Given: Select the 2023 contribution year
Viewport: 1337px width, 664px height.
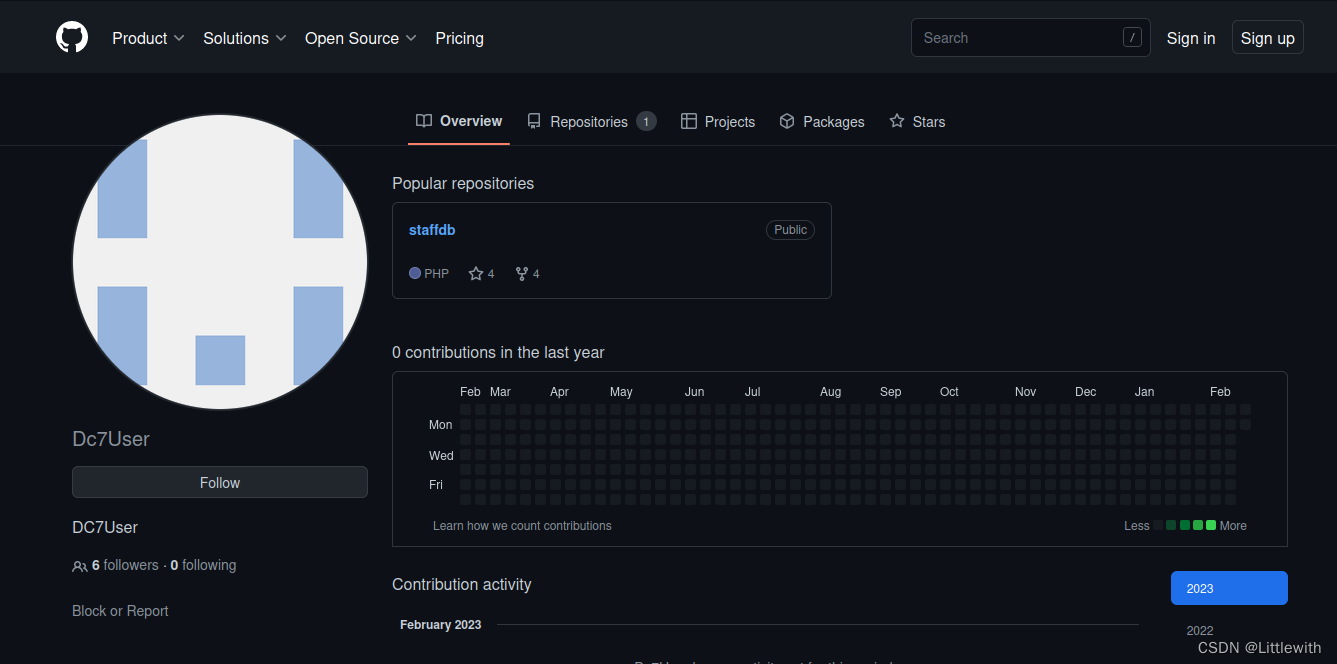Looking at the screenshot, I should point(1229,588).
